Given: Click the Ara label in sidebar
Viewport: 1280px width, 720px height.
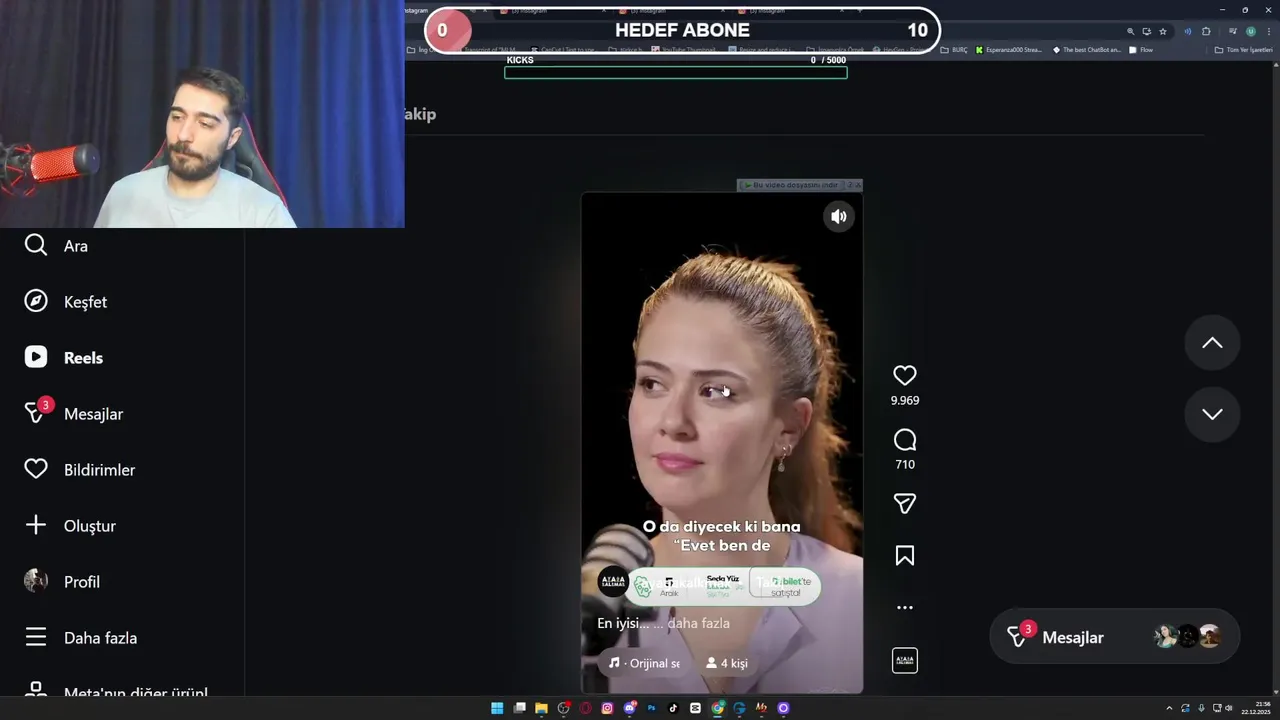Looking at the screenshot, I should 76,246.
